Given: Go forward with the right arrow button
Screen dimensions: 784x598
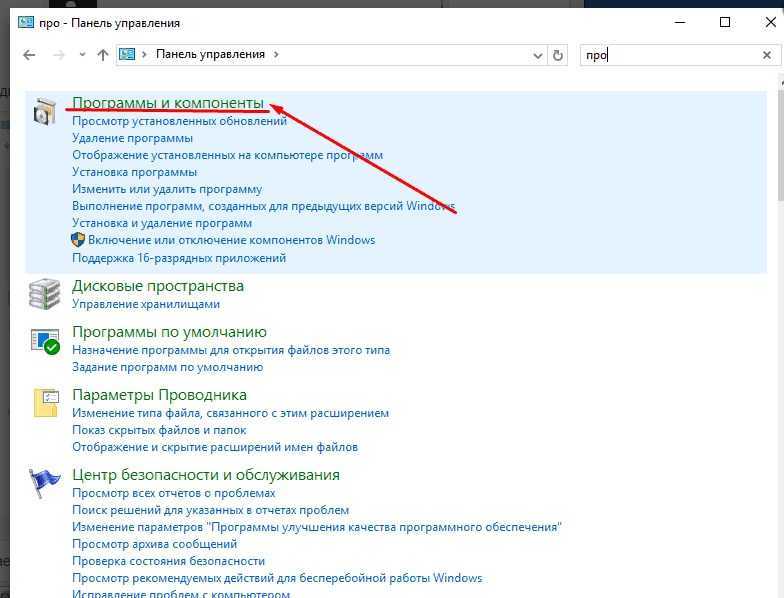Looking at the screenshot, I should click(59, 54).
